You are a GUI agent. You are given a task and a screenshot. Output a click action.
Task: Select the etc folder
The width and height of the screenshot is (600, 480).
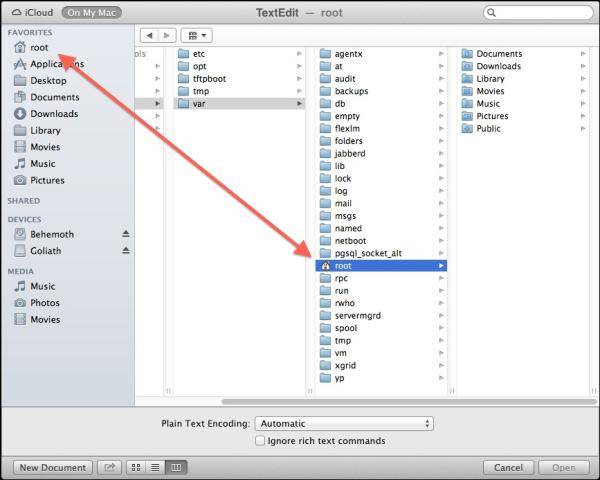coord(239,54)
